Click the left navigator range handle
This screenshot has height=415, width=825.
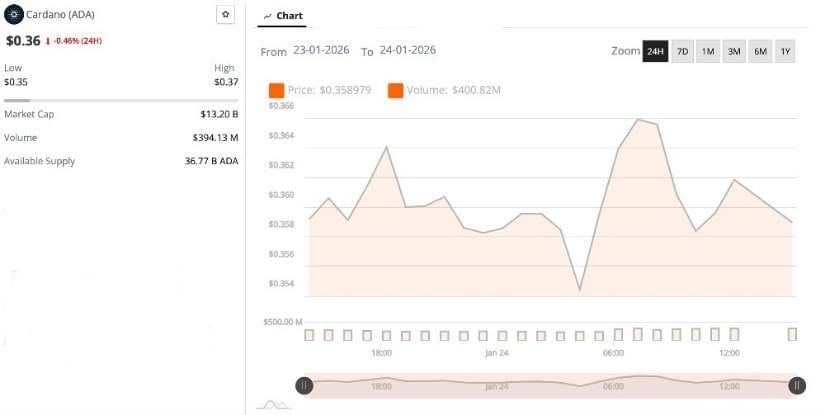pyautogui.click(x=304, y=385)
